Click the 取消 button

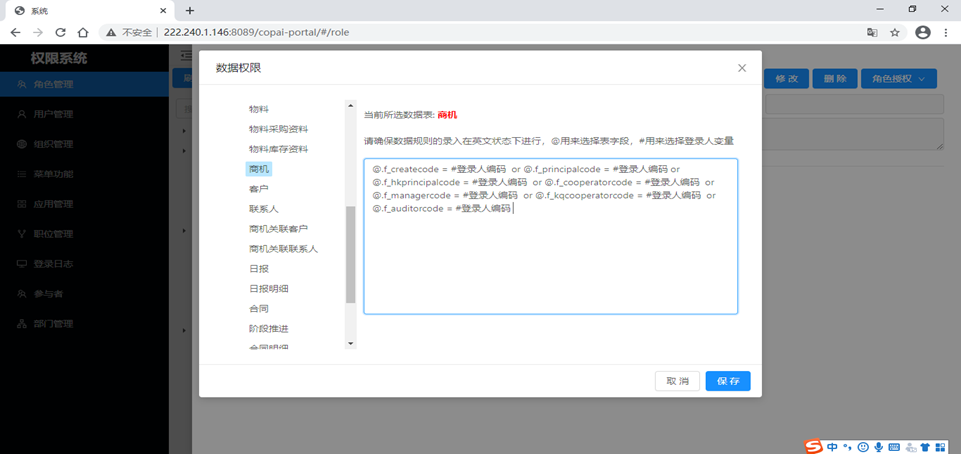677,381
